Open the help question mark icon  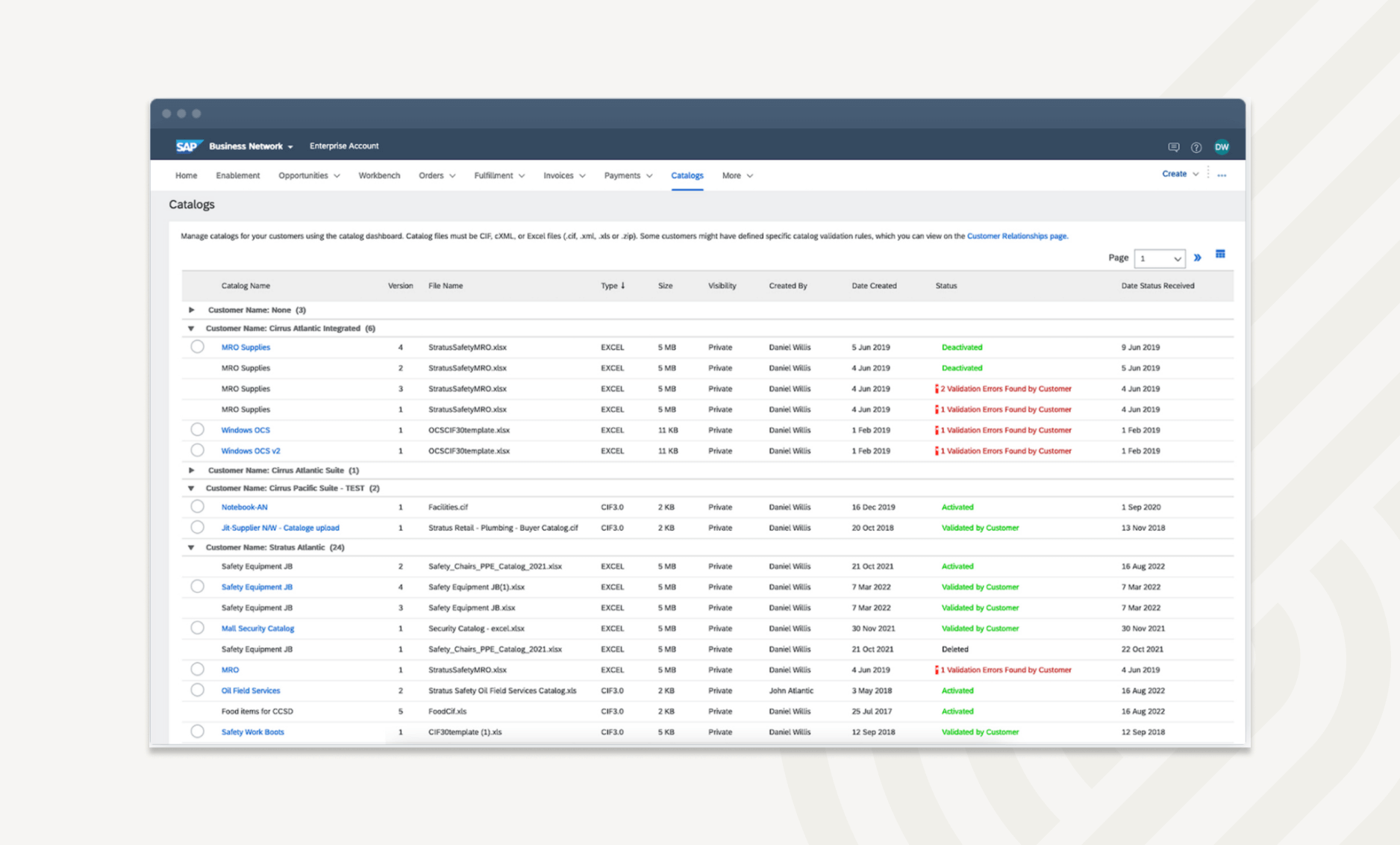pyautogui.click(x=1196, y=147)
